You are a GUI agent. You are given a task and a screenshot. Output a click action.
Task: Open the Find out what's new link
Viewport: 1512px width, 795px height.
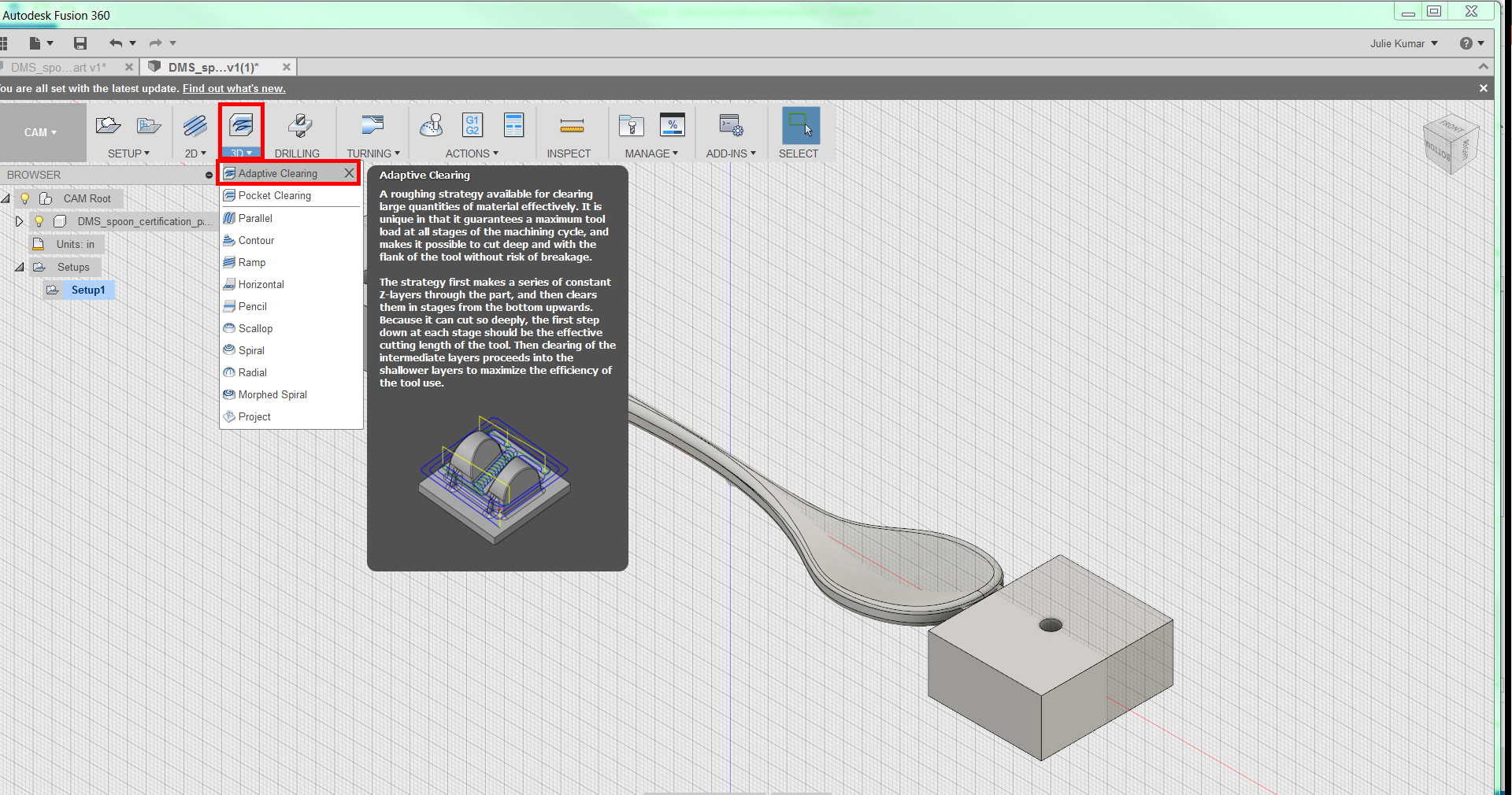click(234, 88)
